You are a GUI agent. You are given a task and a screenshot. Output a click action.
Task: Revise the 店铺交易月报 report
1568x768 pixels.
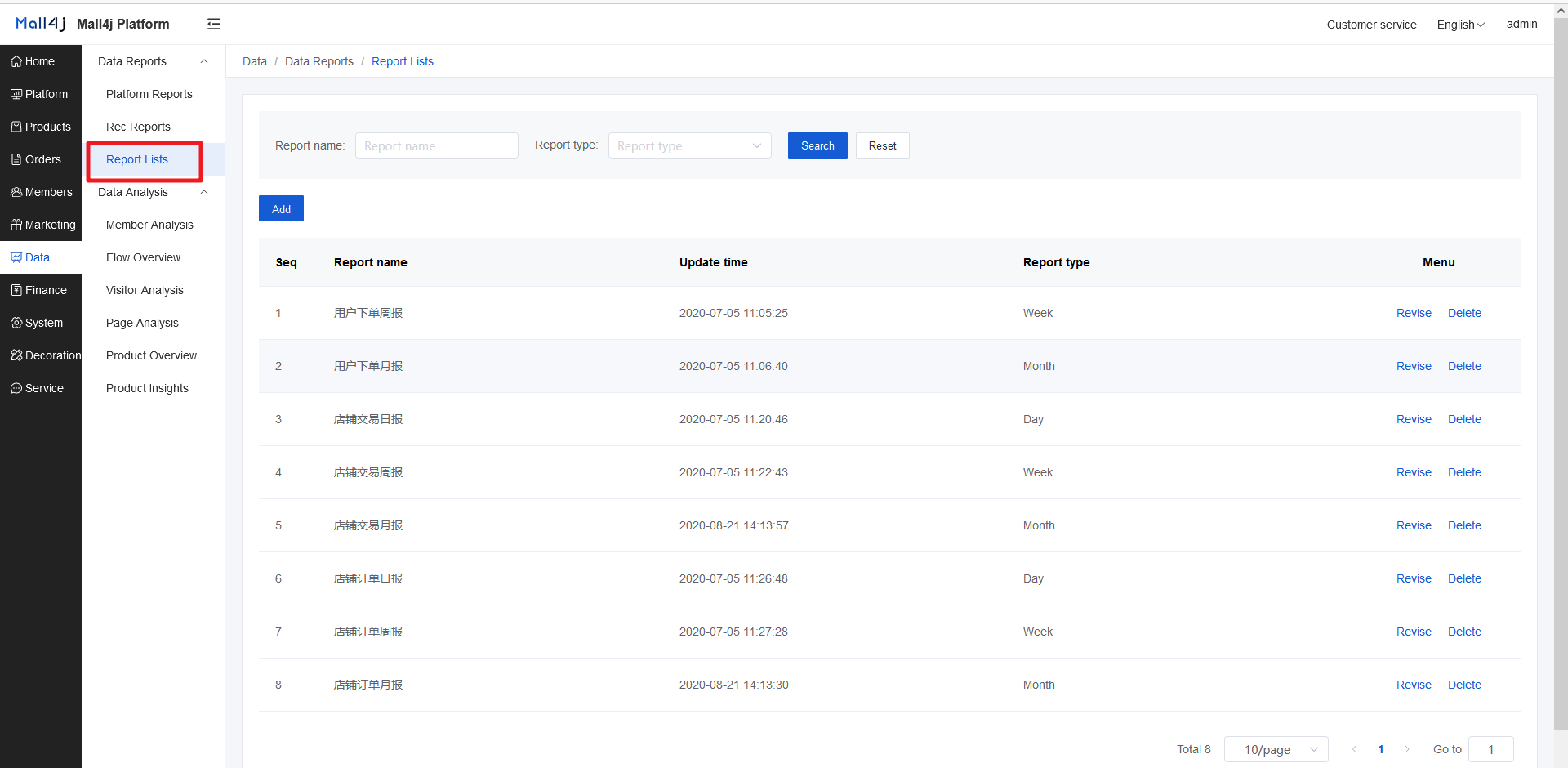(1414, 525)
